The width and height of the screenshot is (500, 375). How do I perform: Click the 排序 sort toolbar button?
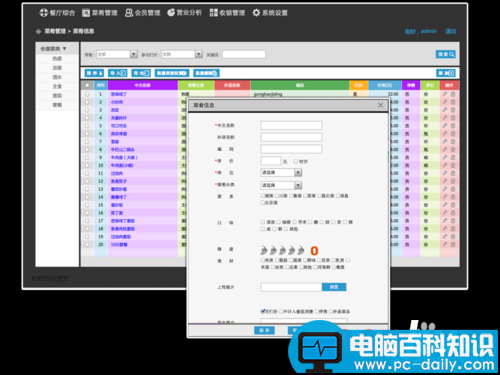point(94,73)
